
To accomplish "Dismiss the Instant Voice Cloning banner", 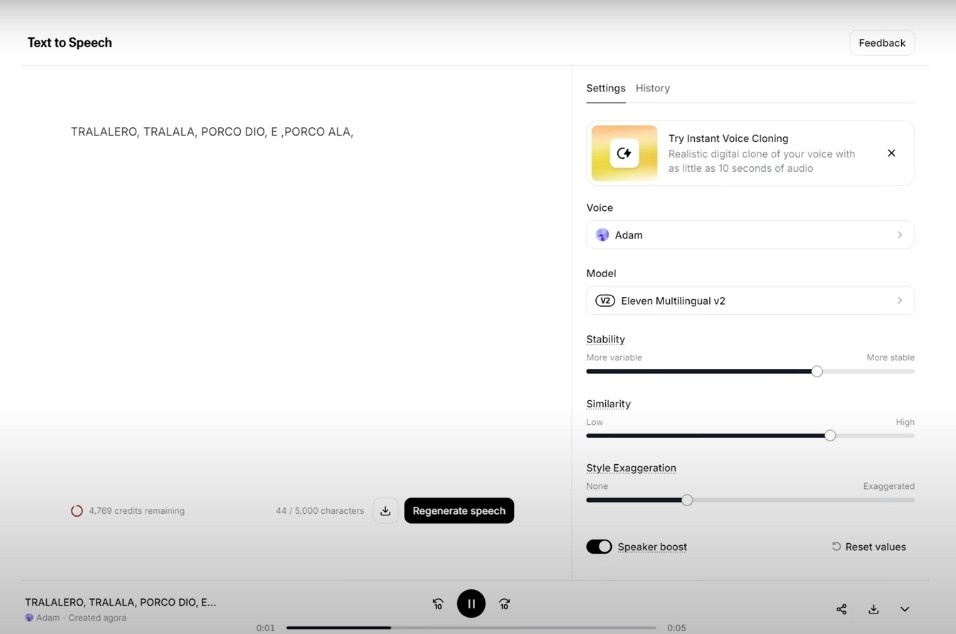I will pyautogui.click(x=891, y=153).
